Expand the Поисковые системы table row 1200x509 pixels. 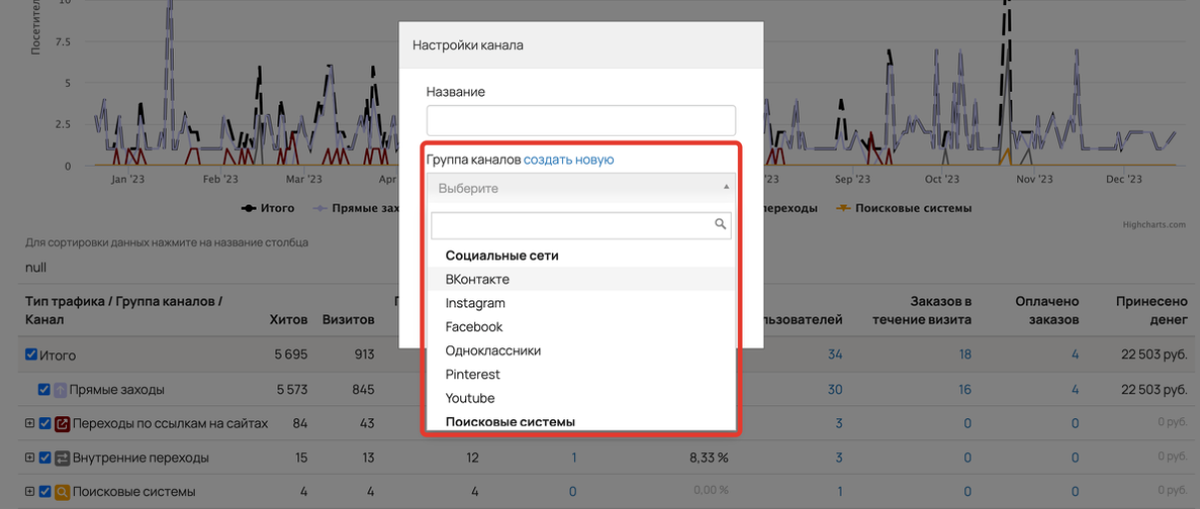29,492
